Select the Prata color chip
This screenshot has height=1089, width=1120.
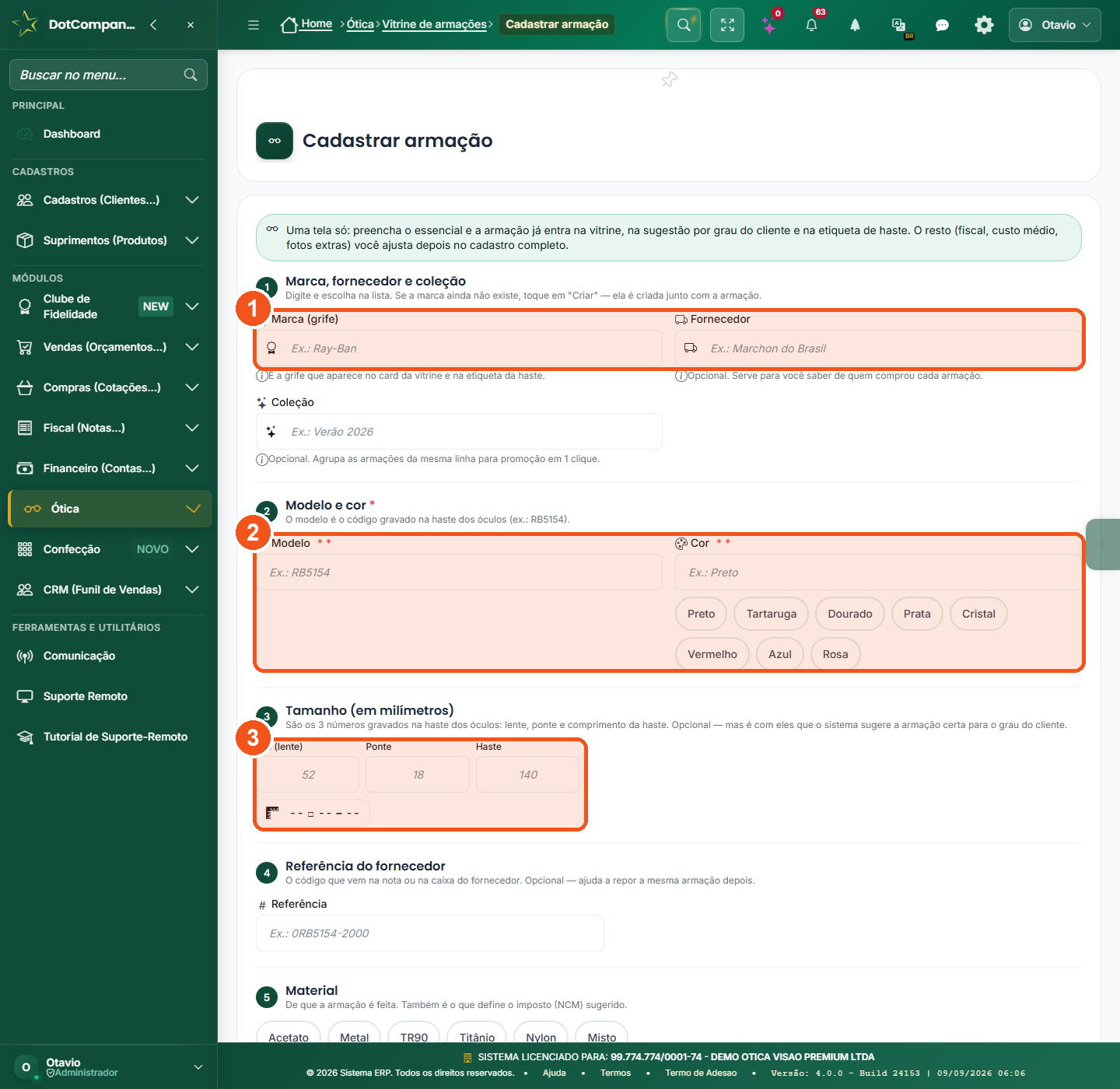click(x=917, y=614)
